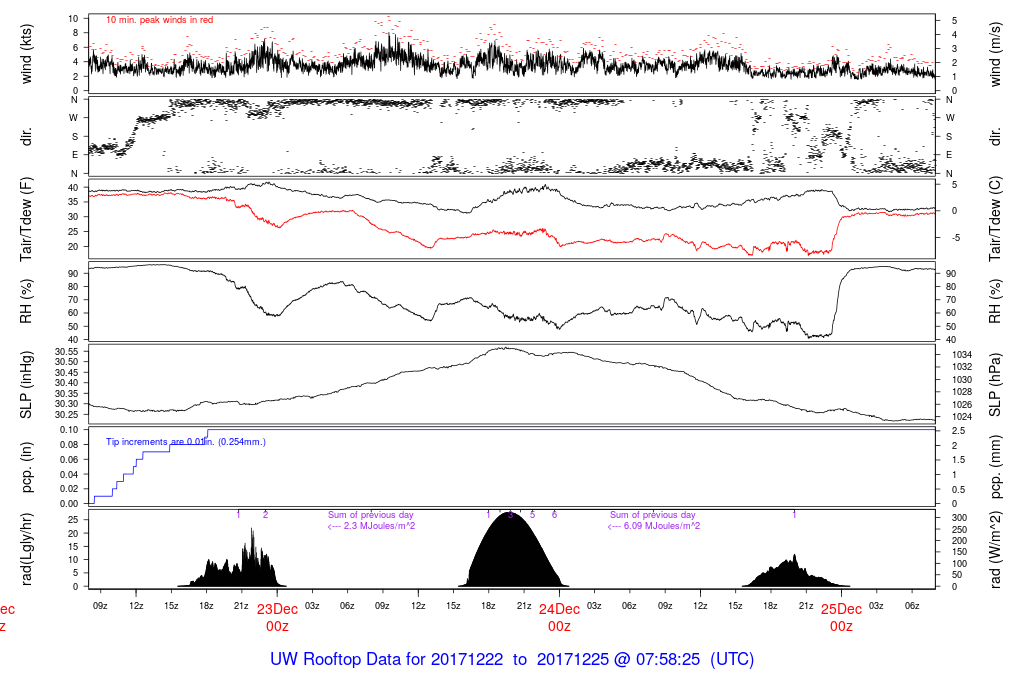Click the red "24Dec 00z" date marker
1024x700 pixels.
[559, 618]
